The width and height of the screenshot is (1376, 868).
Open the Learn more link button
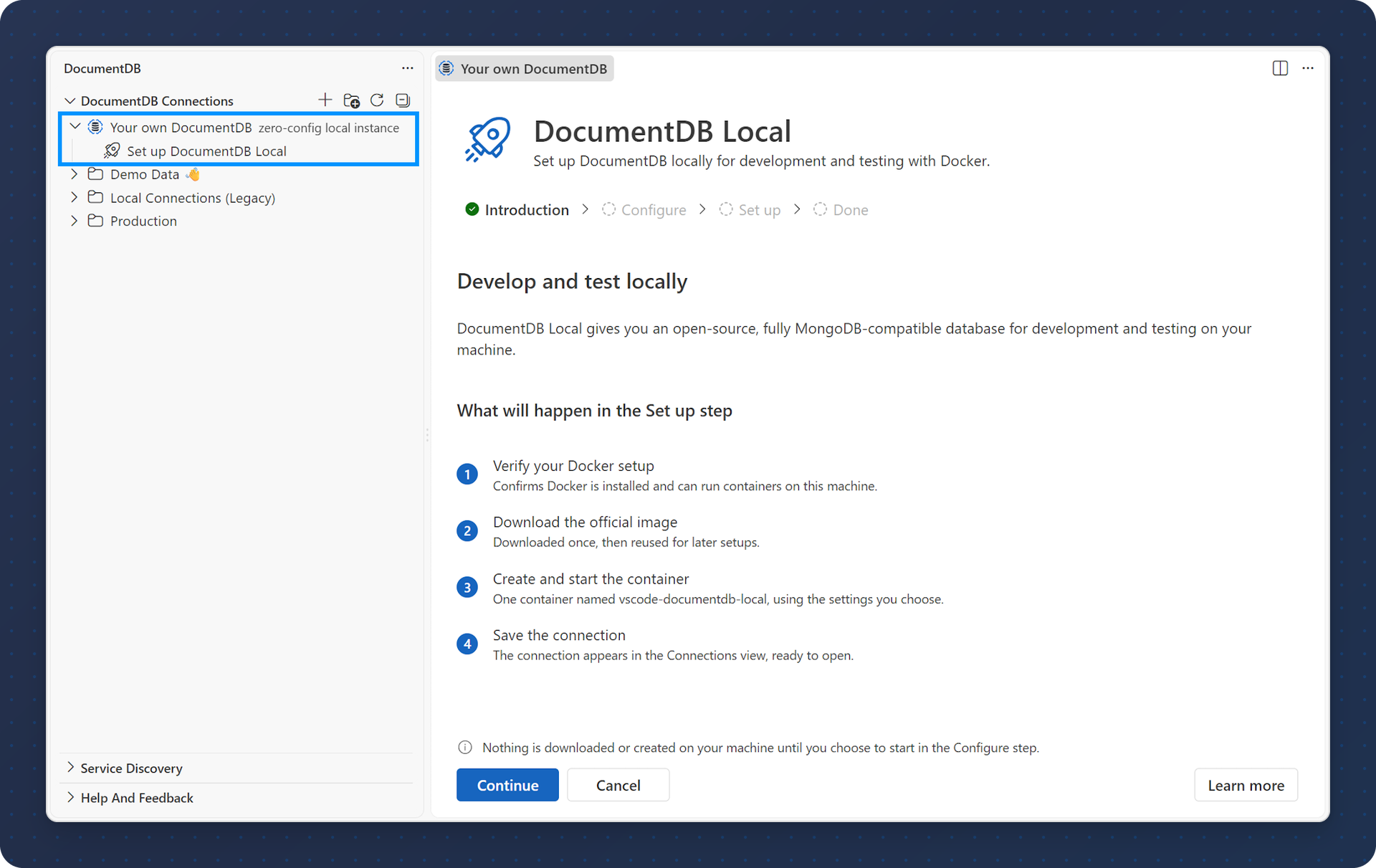1246,785
